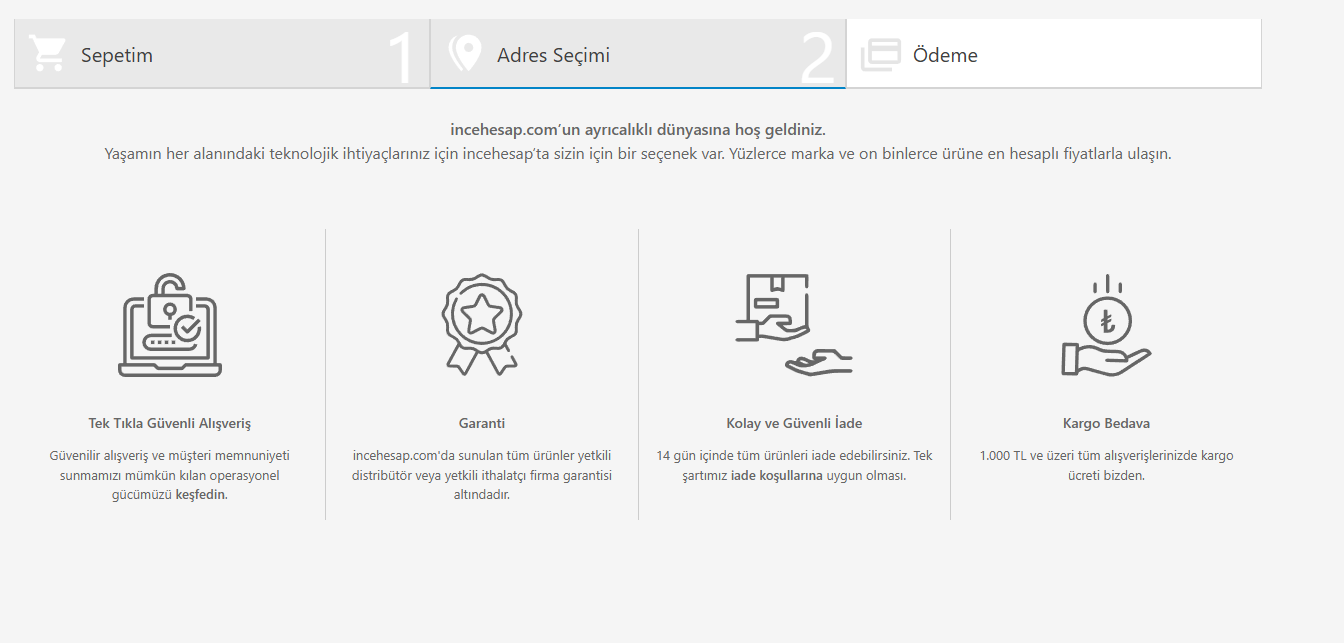This screenshot has height=643, width=1344.
Task: Click the paragraph starting 'Yaşamın her alanındaki'
Action: click(x=638, y=154)
